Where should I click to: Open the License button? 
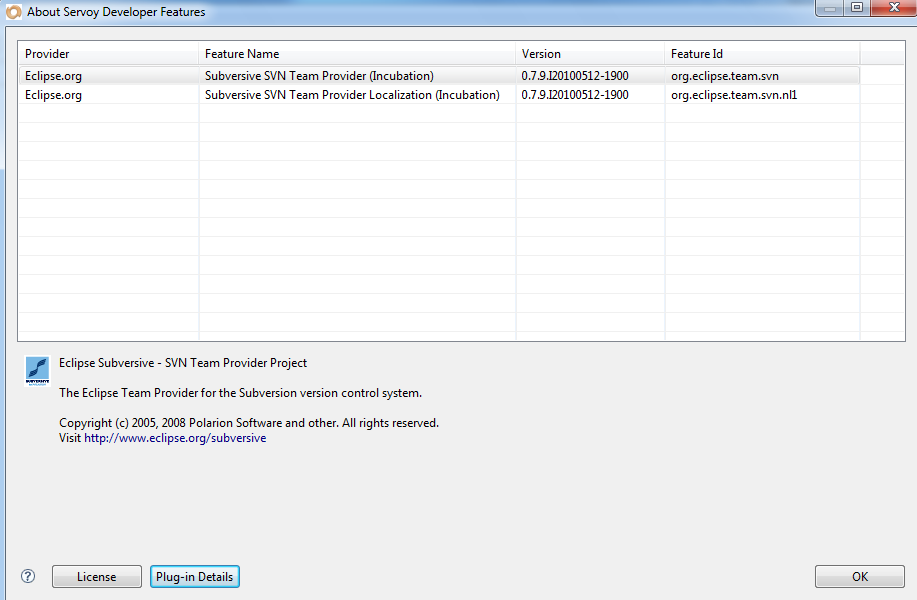point(96,577)
